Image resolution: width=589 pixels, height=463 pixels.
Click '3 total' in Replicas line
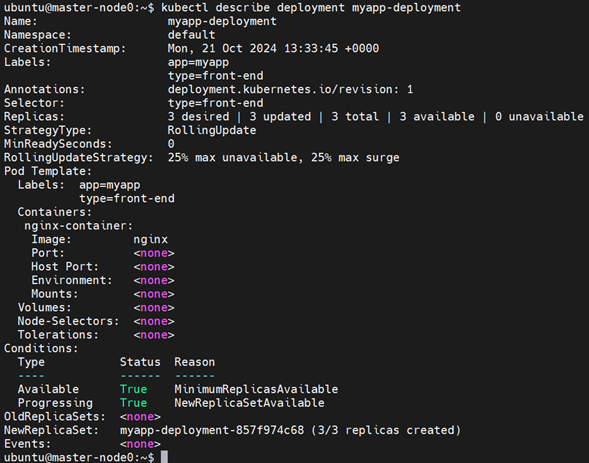(355, 117)
